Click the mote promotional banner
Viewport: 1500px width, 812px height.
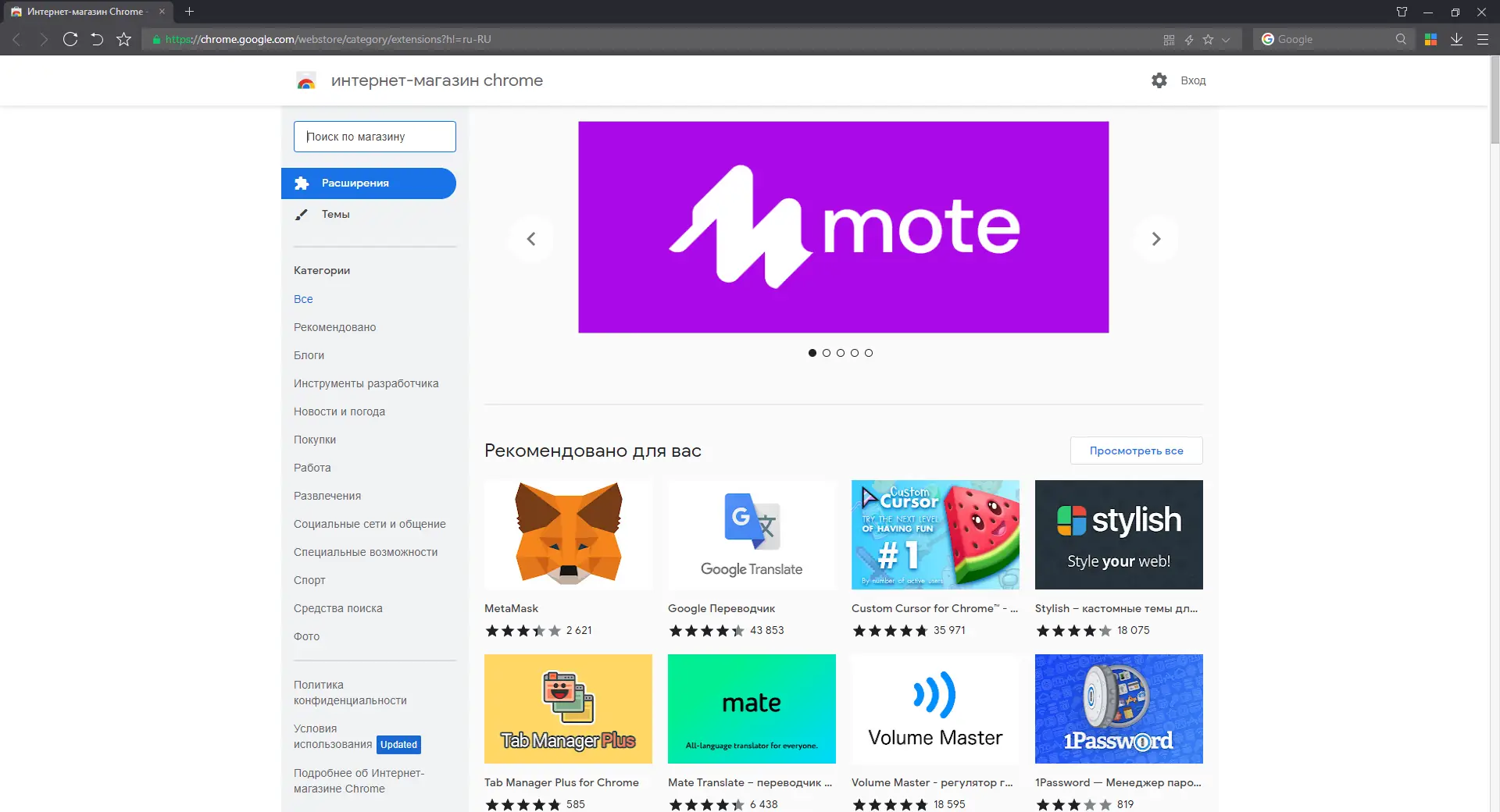pos(844,227)
